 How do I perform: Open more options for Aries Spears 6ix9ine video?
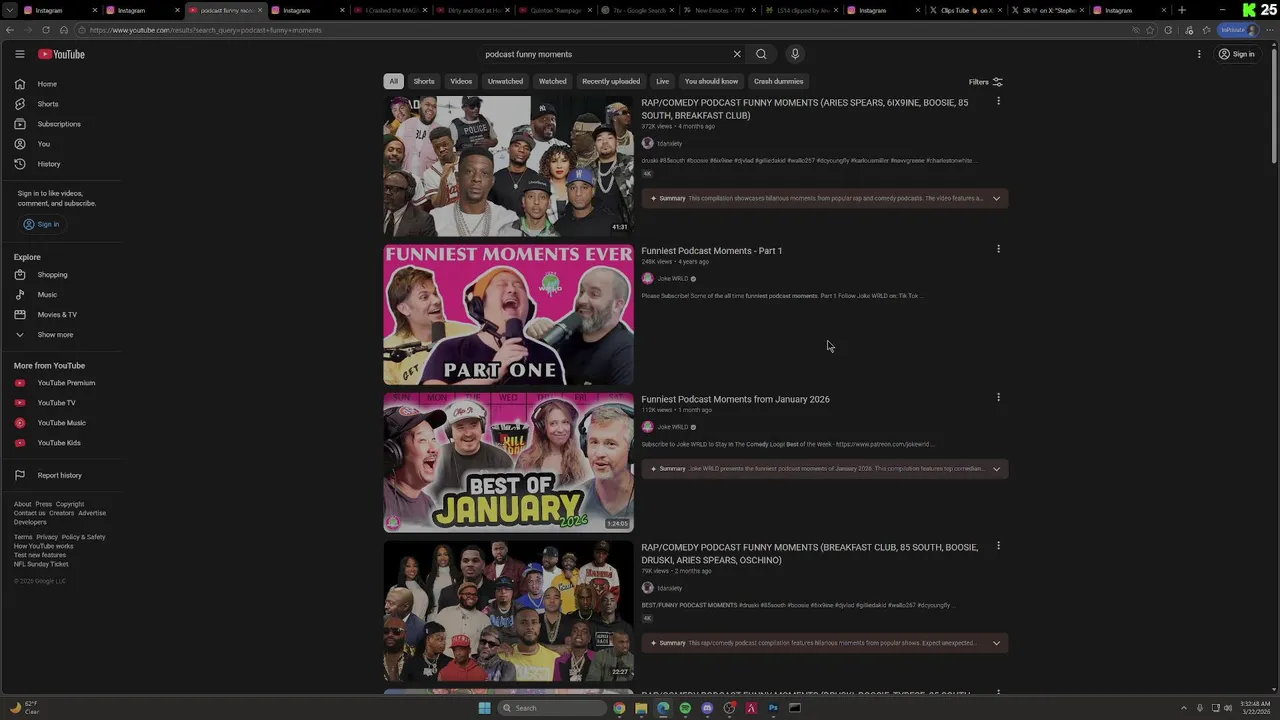tap(998, 101)
